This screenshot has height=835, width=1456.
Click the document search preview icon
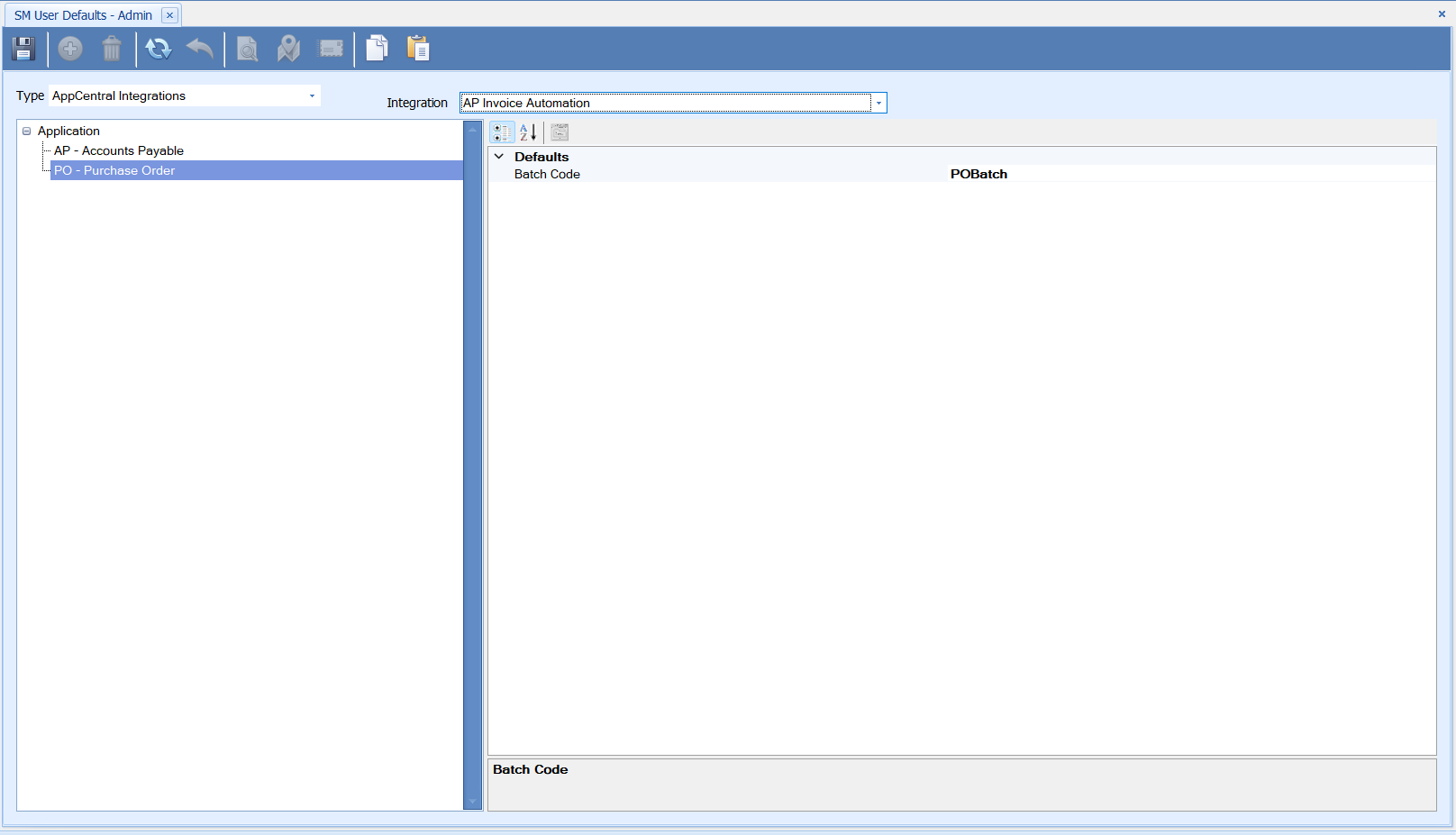(x=247, y=49)
